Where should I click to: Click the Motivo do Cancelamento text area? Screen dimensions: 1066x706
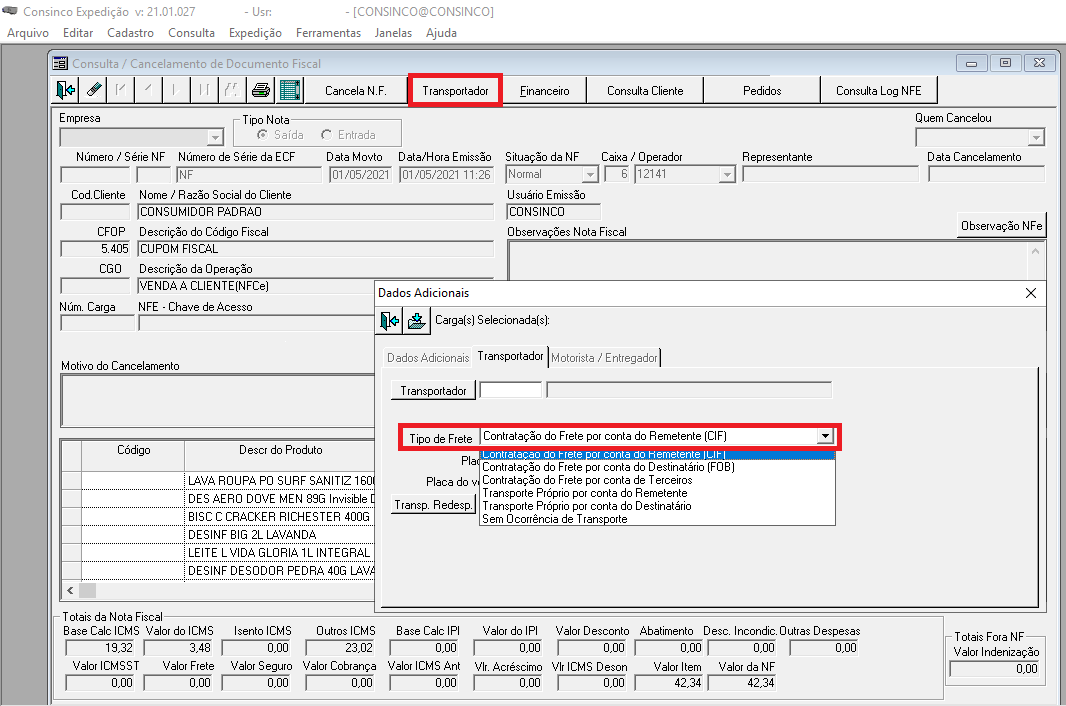pyautogui.click(x=218, y=400)
